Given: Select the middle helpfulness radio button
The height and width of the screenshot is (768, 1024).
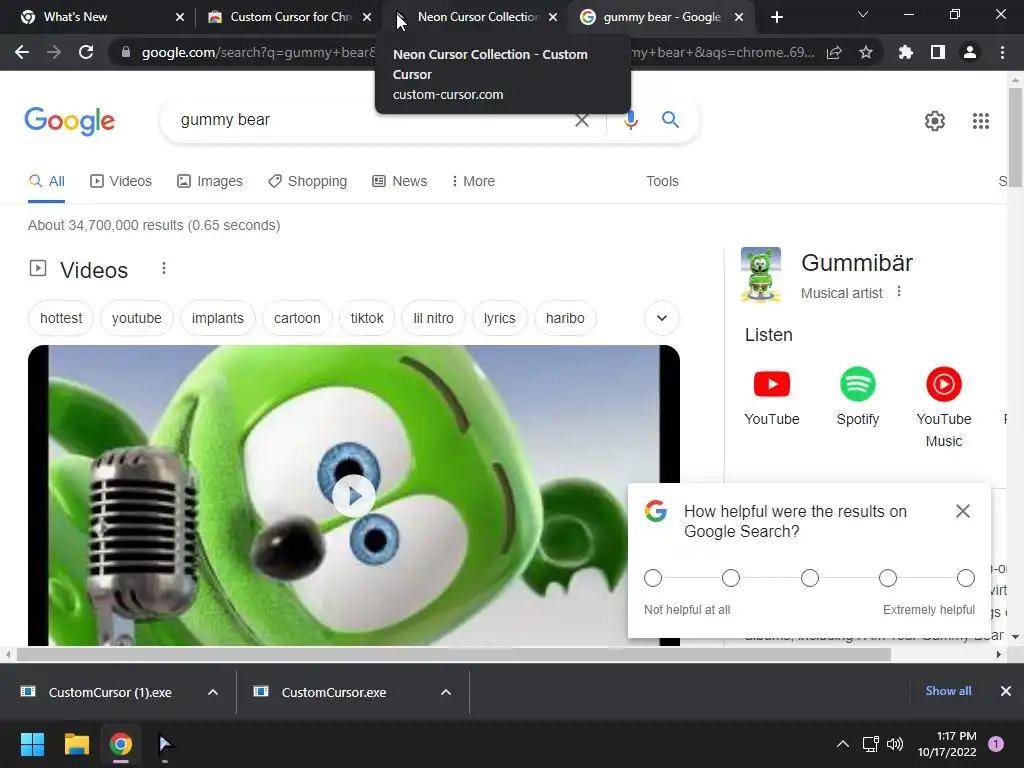Looking at the screenshot, I should point(810,578).
